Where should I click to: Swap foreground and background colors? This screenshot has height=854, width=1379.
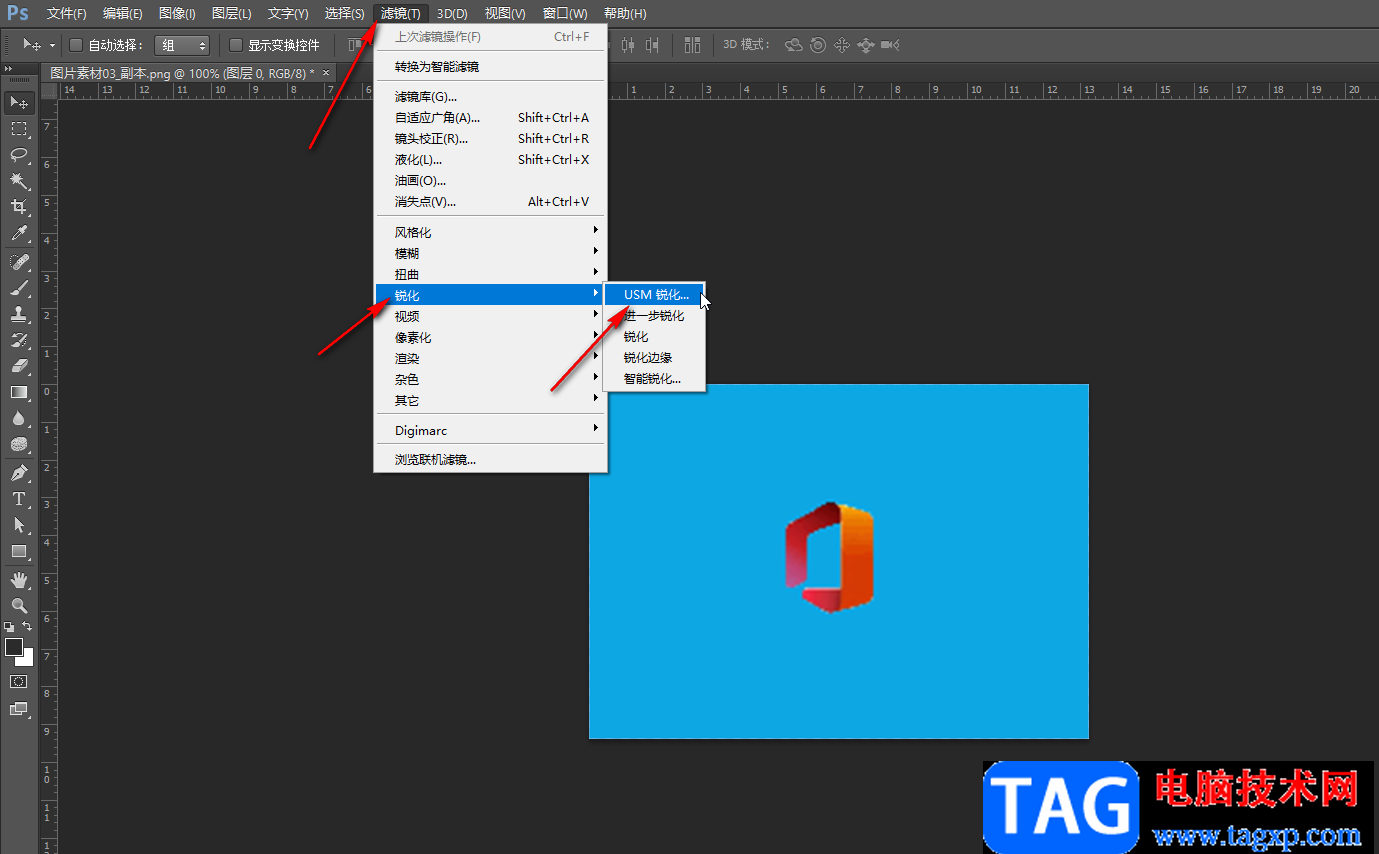point(27,627)
